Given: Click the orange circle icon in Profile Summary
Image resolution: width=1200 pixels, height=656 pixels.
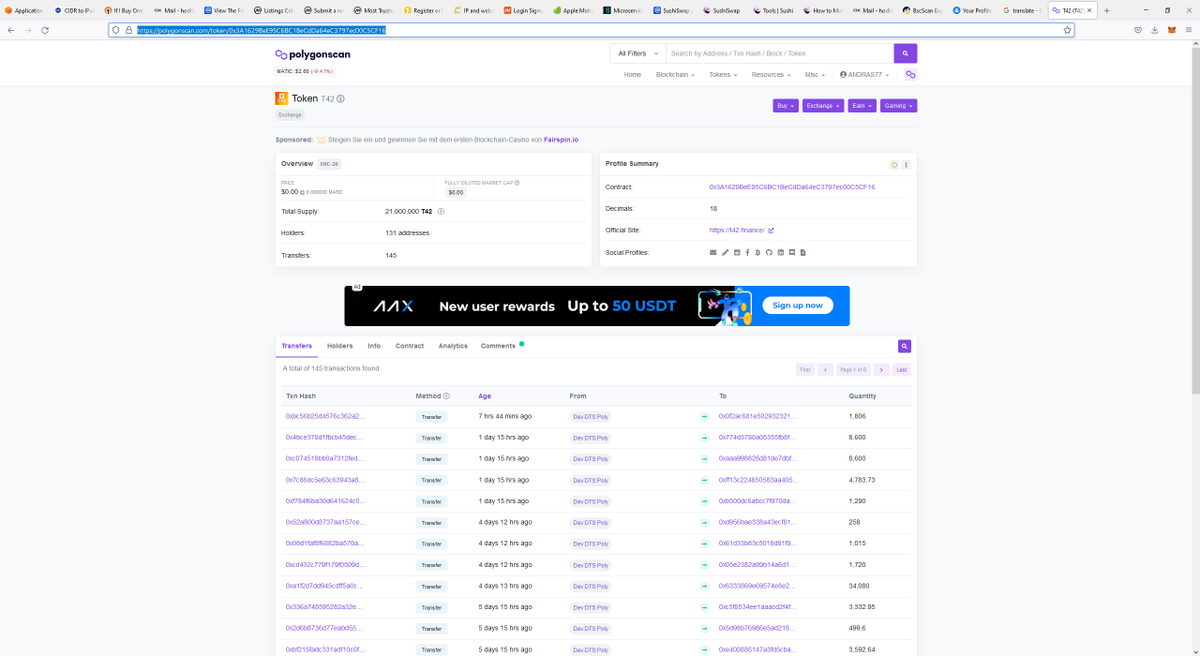Looking at the screenshot, I should click(x=894, y=164).
